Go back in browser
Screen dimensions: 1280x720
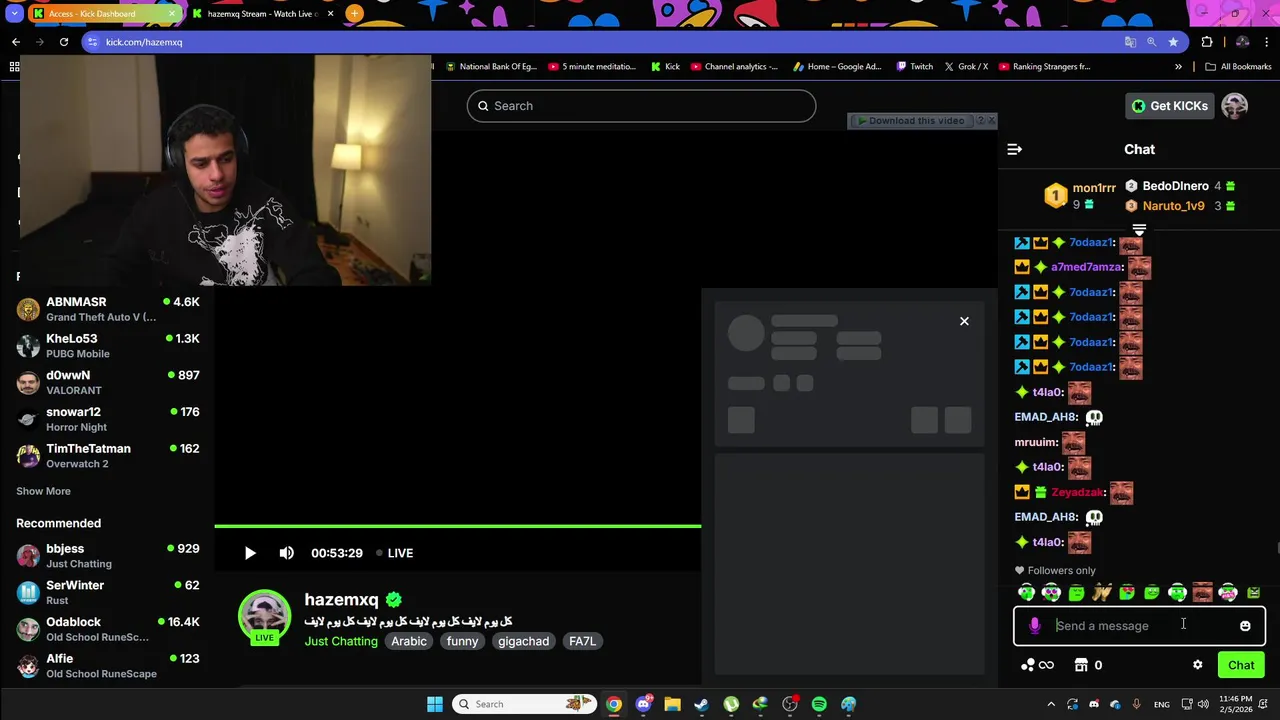click(16, 42)
